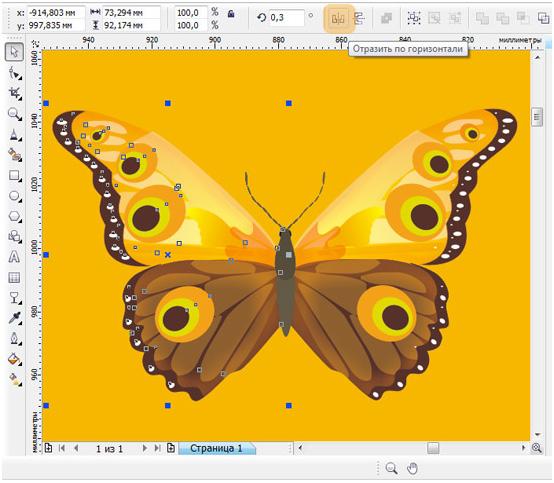Select the Rectangle tool
The height and width of the screenshot is (483, 554).
14,175
